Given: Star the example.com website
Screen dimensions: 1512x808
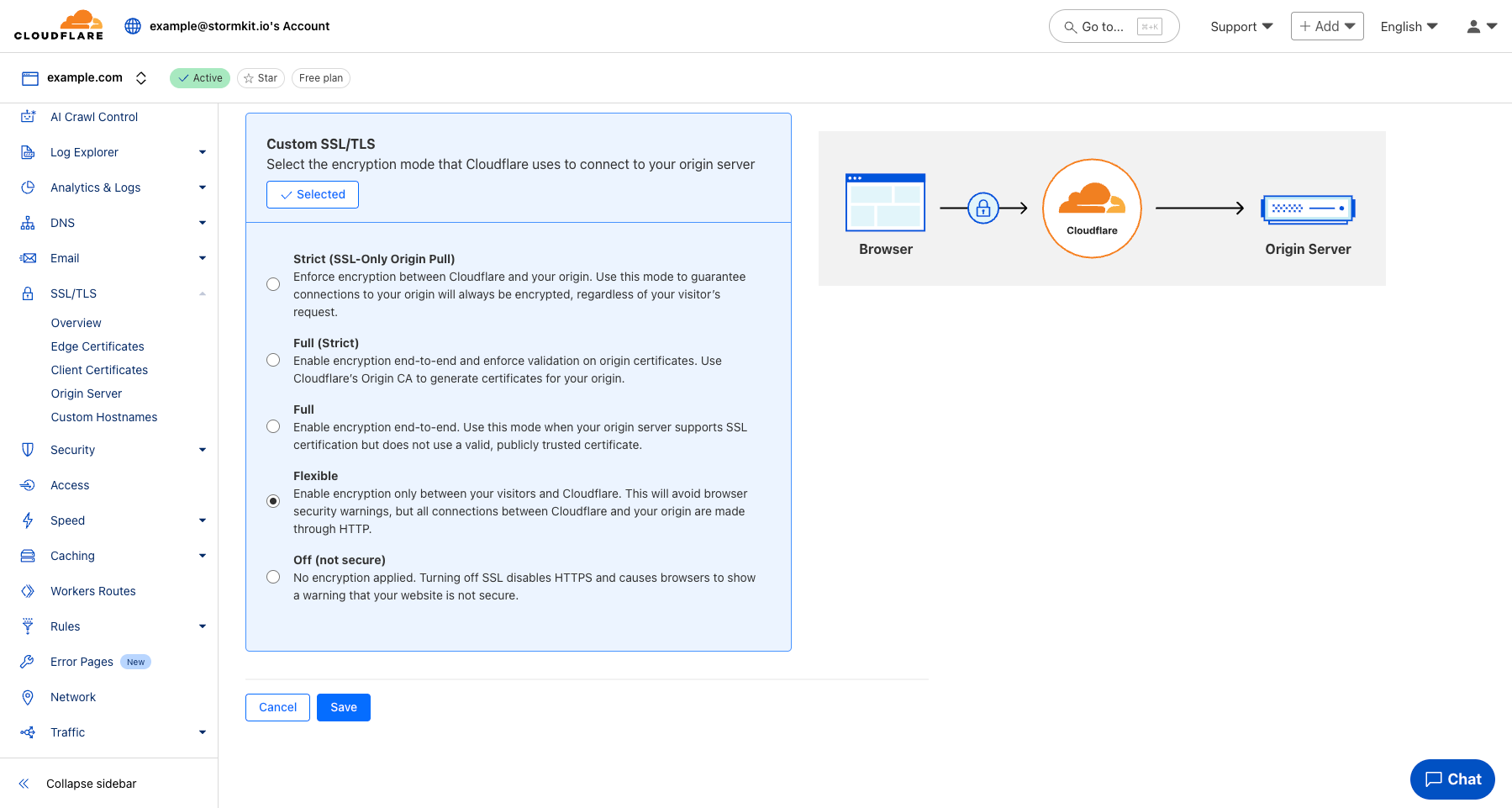Looking at the screenshot, I should 261,77.
